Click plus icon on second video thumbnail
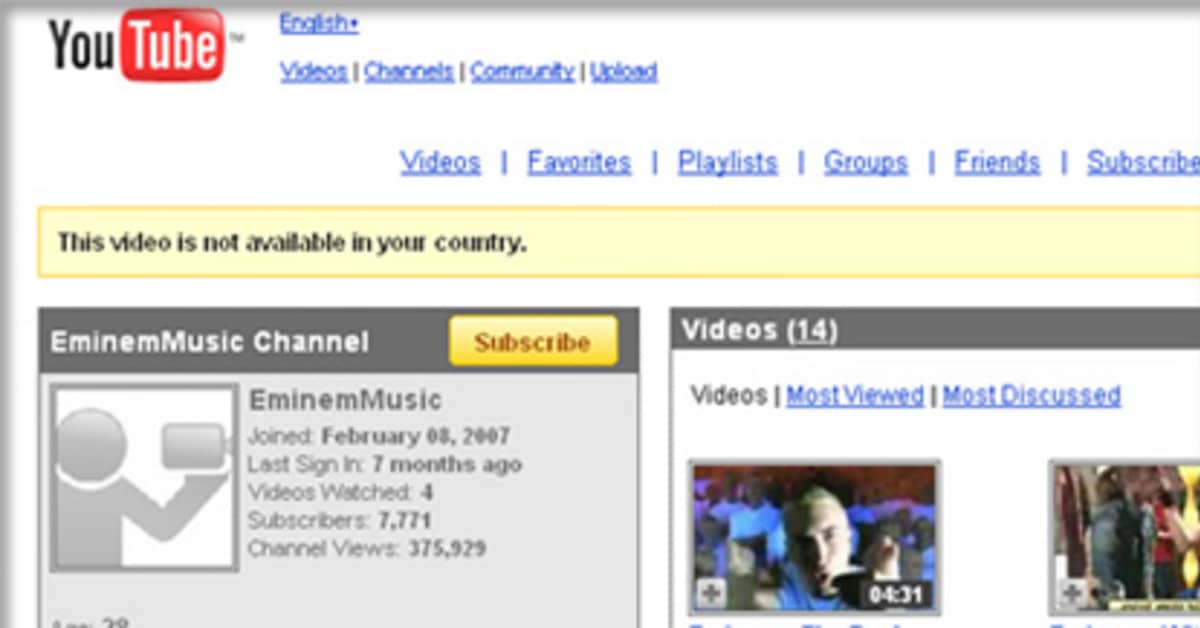 pyautogui.click(x=1071, y=594)
